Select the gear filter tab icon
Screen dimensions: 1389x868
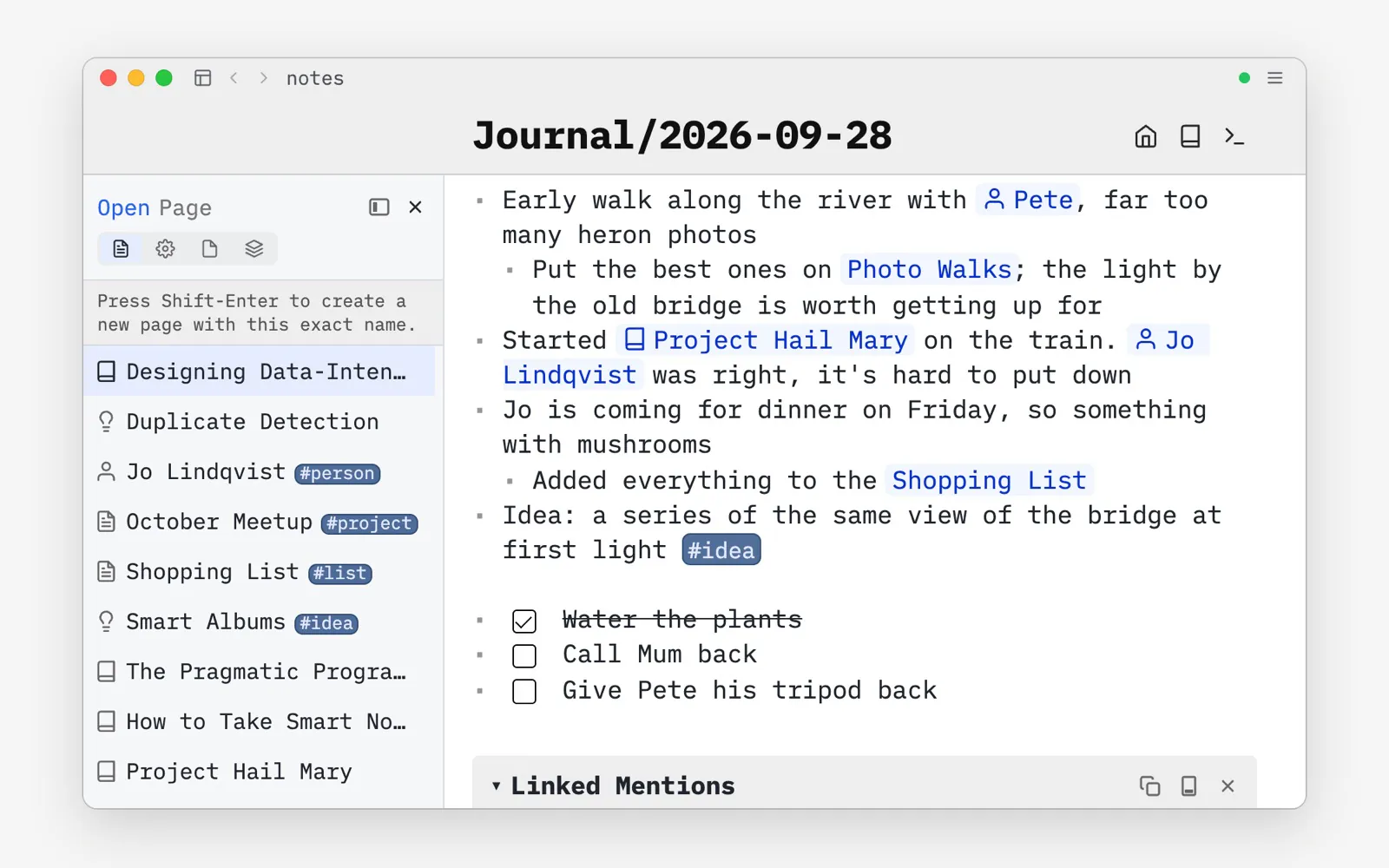coord(165,249)
